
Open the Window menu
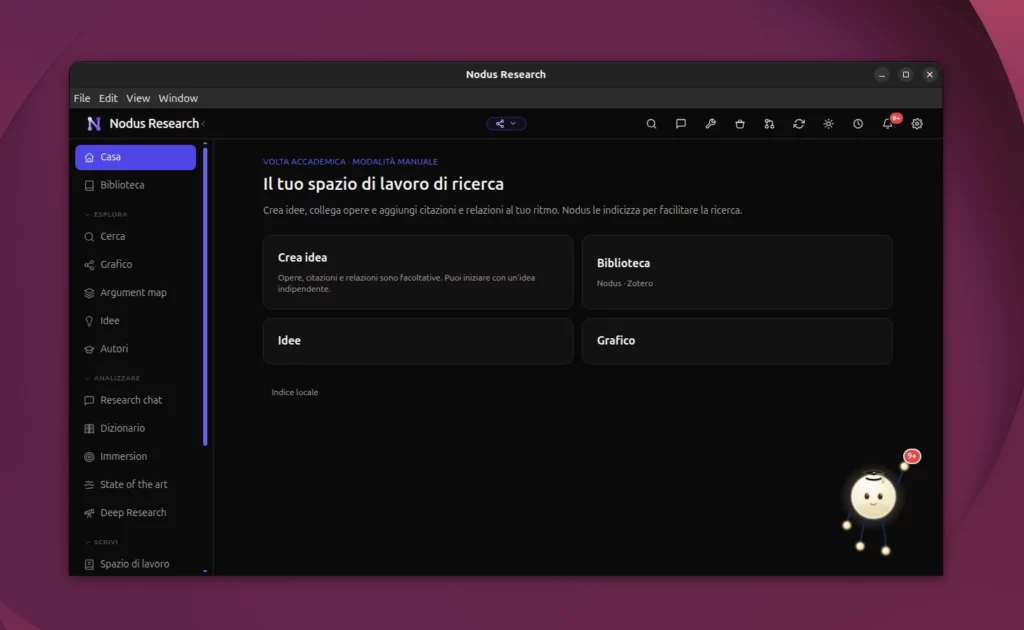(x=178, y=98)
